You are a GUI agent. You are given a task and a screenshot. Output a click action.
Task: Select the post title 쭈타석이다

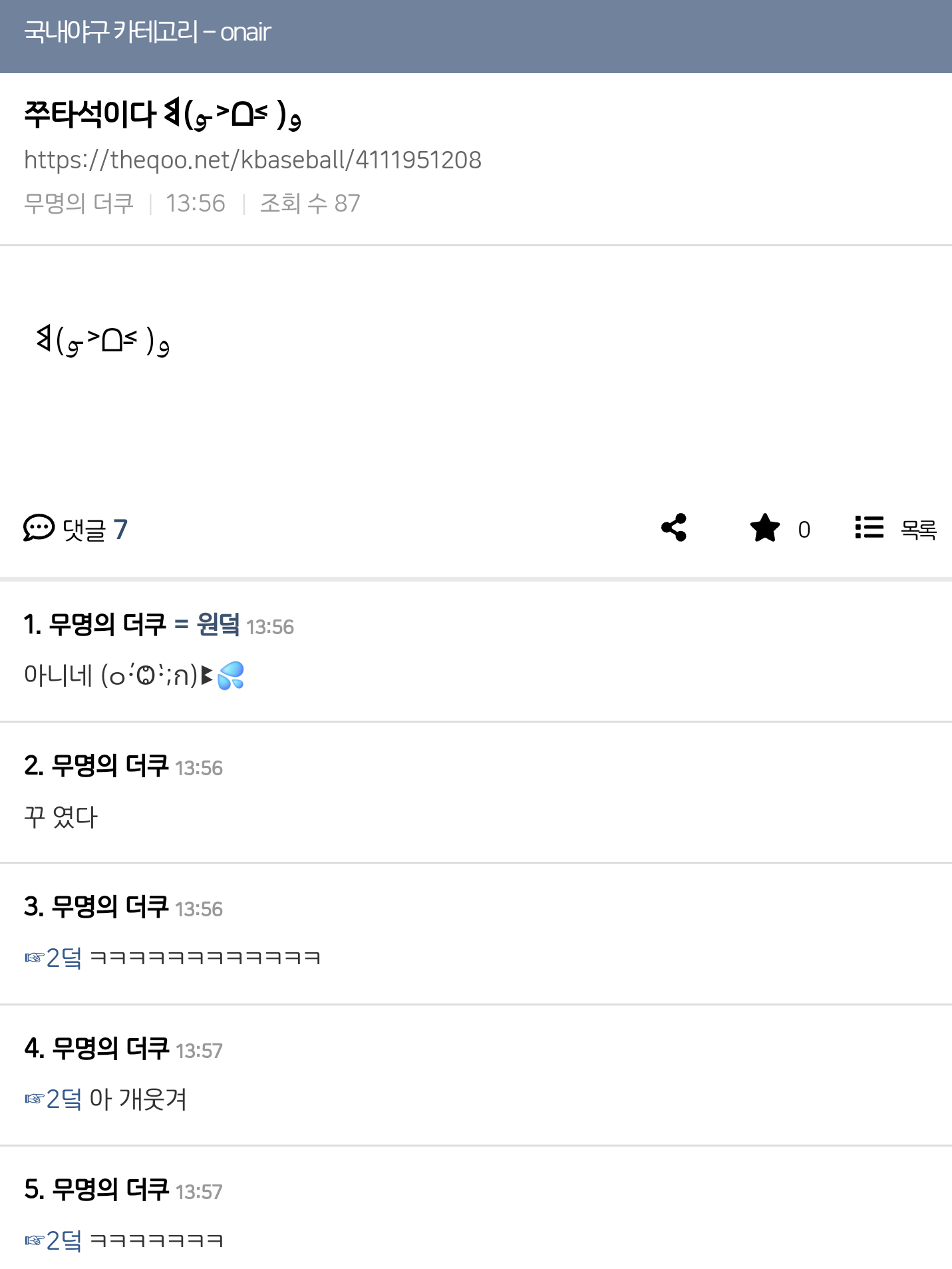point(90,114)
